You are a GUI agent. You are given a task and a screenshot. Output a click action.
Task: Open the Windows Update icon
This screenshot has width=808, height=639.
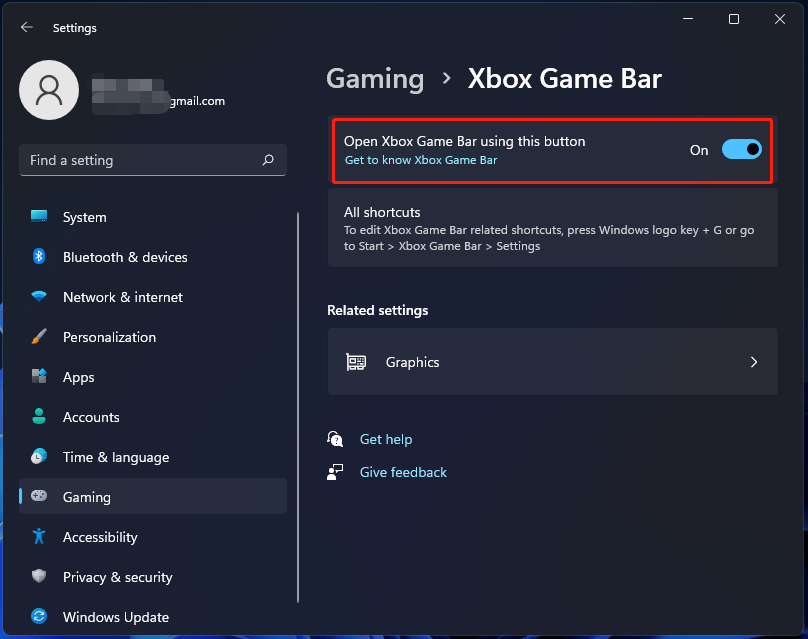pyautogui.click(x=40, y=617)
